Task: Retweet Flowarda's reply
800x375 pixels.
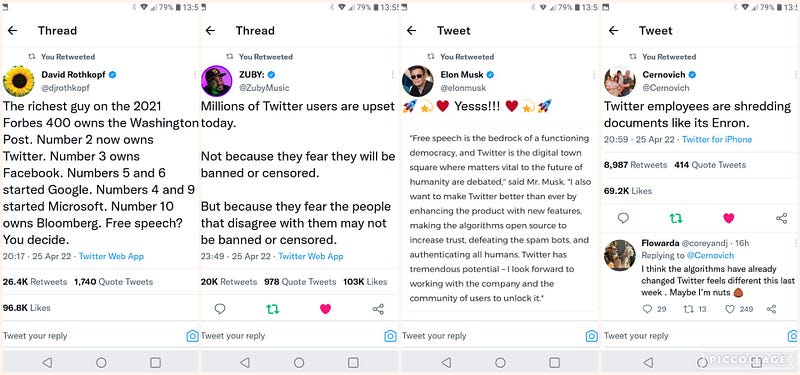Action: 688,309
